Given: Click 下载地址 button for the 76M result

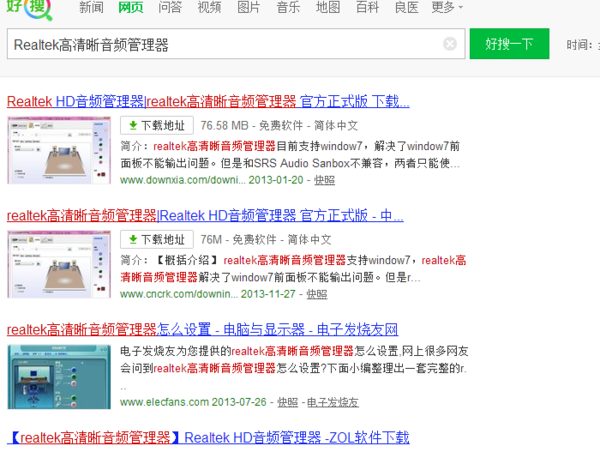Looking at the screenshot, I should pyautogui.click(x=157, y=239).
